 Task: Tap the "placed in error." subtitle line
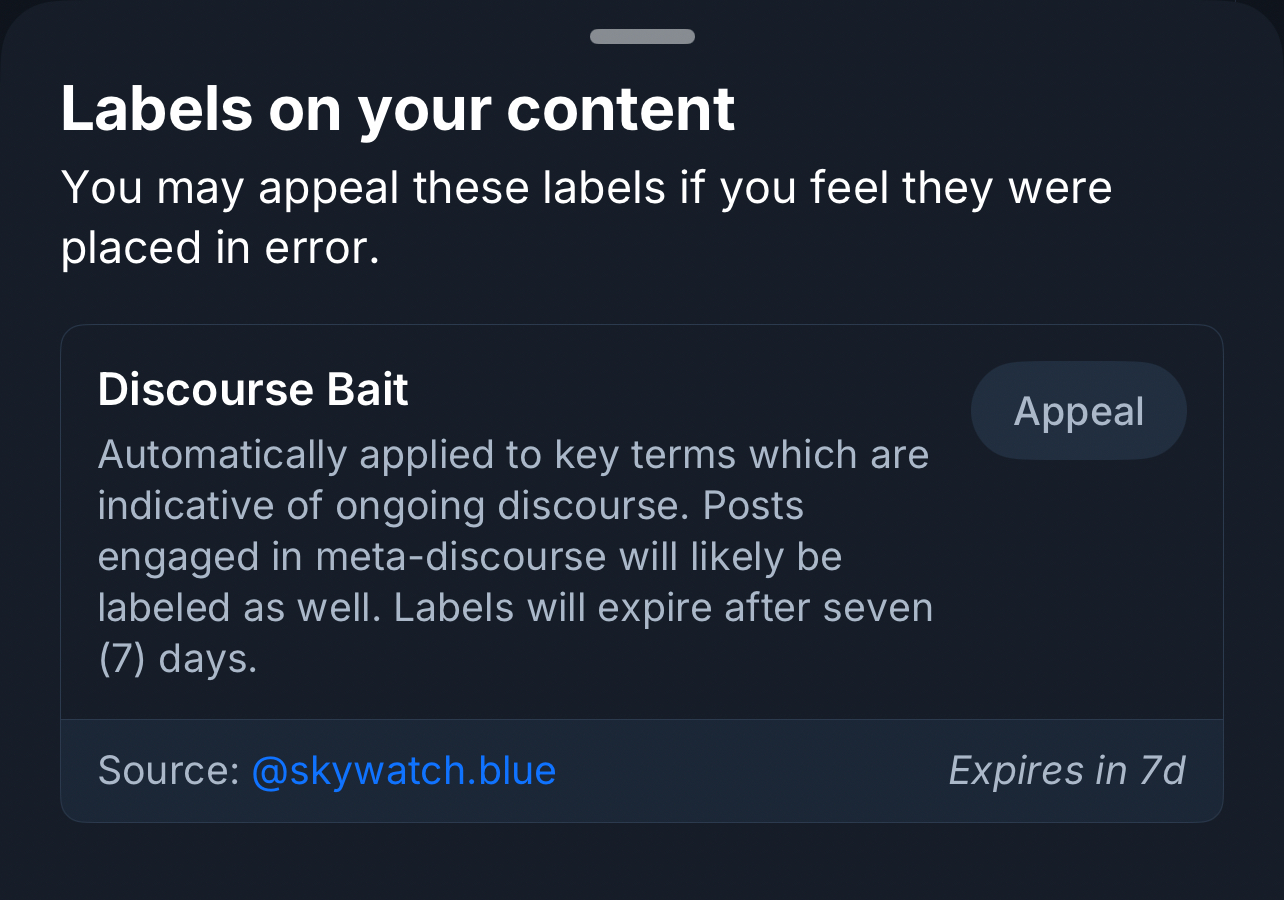coord(220,248)
